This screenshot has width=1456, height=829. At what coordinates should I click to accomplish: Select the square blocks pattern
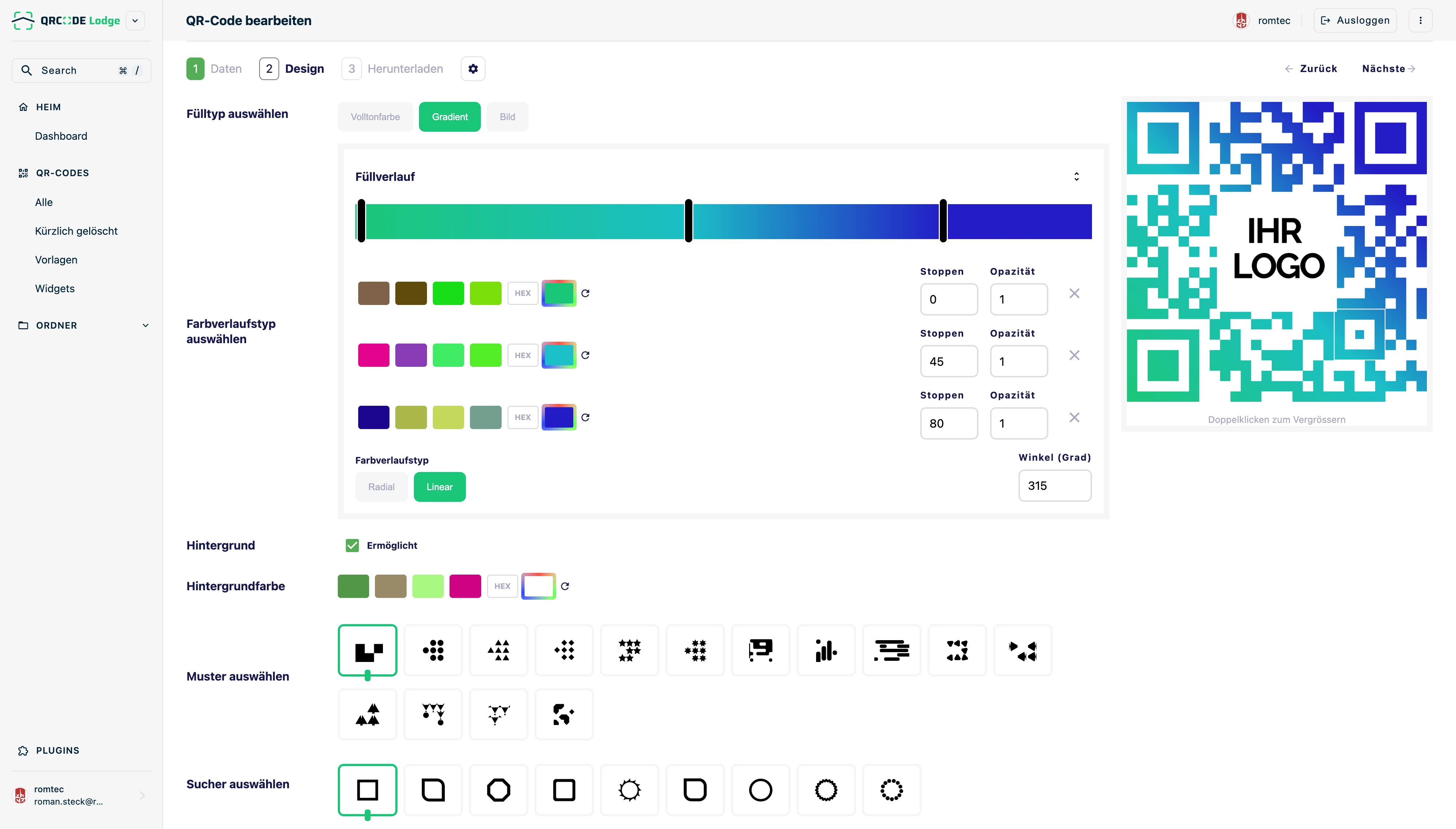[367, 650]
